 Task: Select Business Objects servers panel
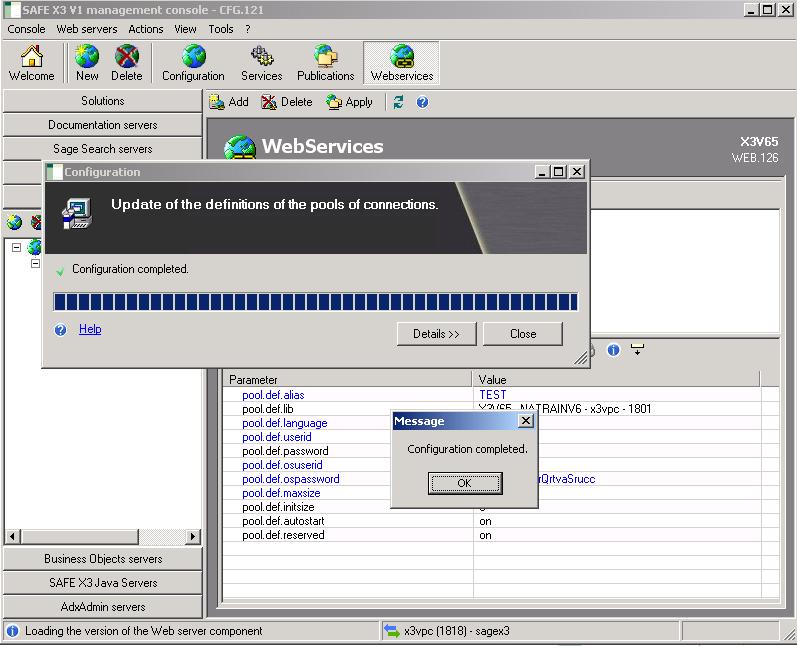[103, 559]
